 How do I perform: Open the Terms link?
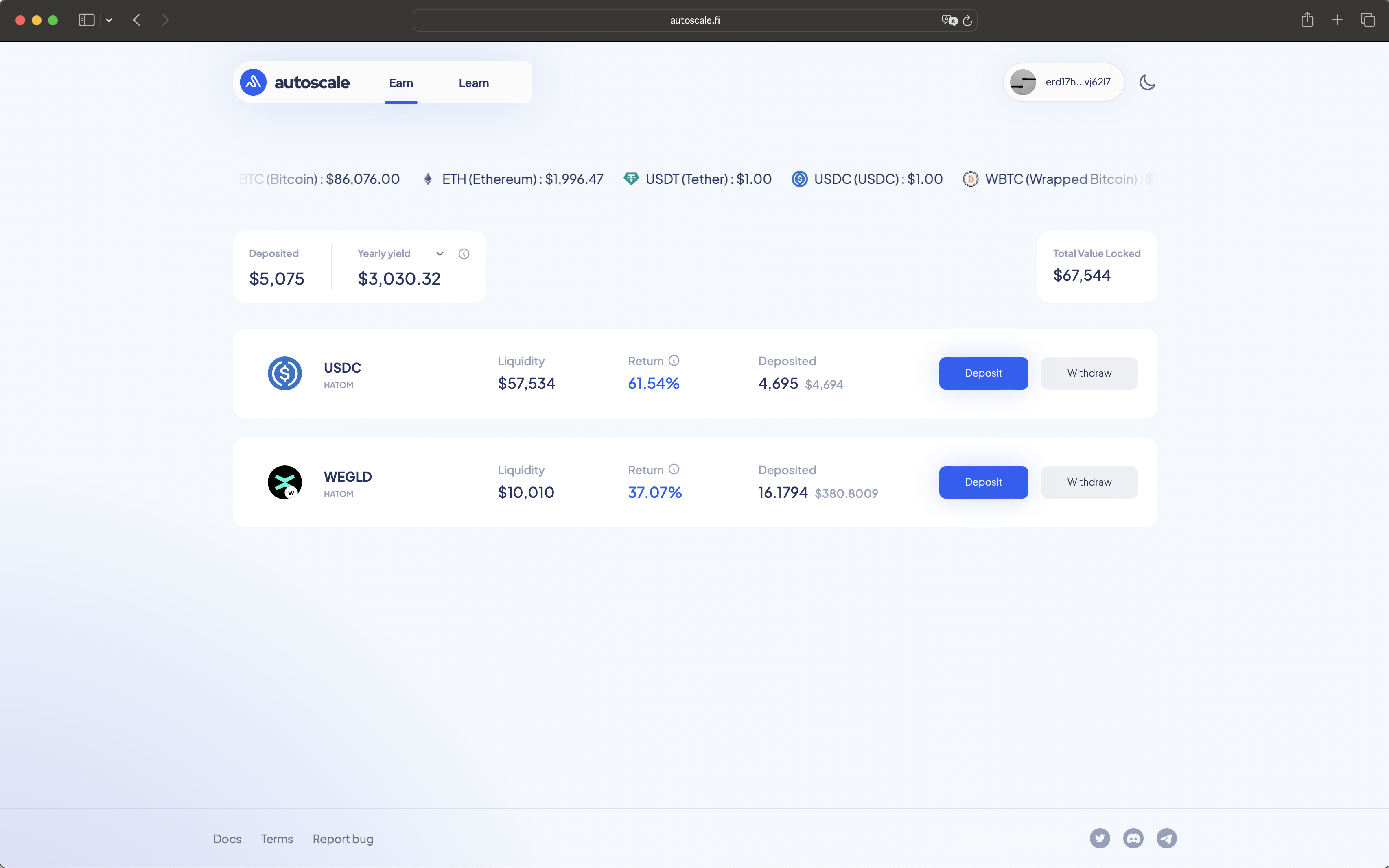click(277, 839)
